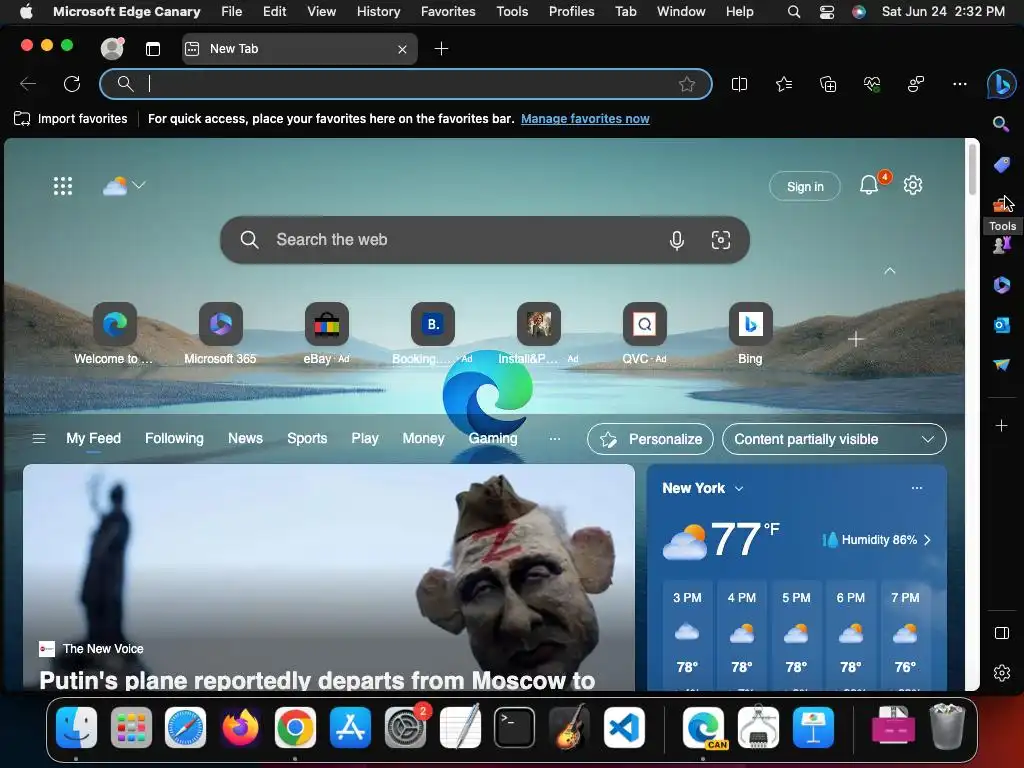The image size is (1024, 768).
Task: Reload the page
Action: (72, 84)
